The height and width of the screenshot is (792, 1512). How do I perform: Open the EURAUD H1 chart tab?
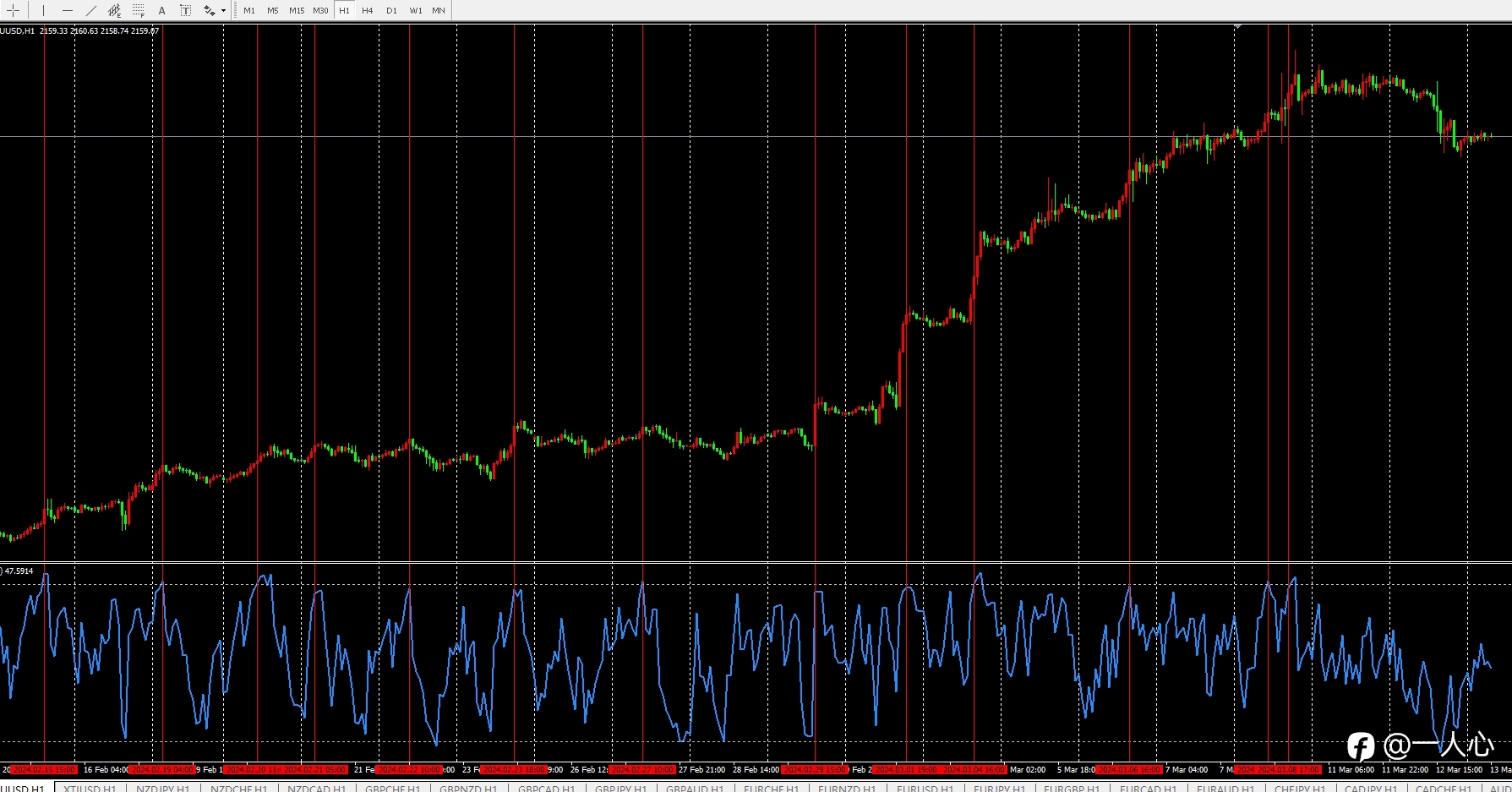1225,788
